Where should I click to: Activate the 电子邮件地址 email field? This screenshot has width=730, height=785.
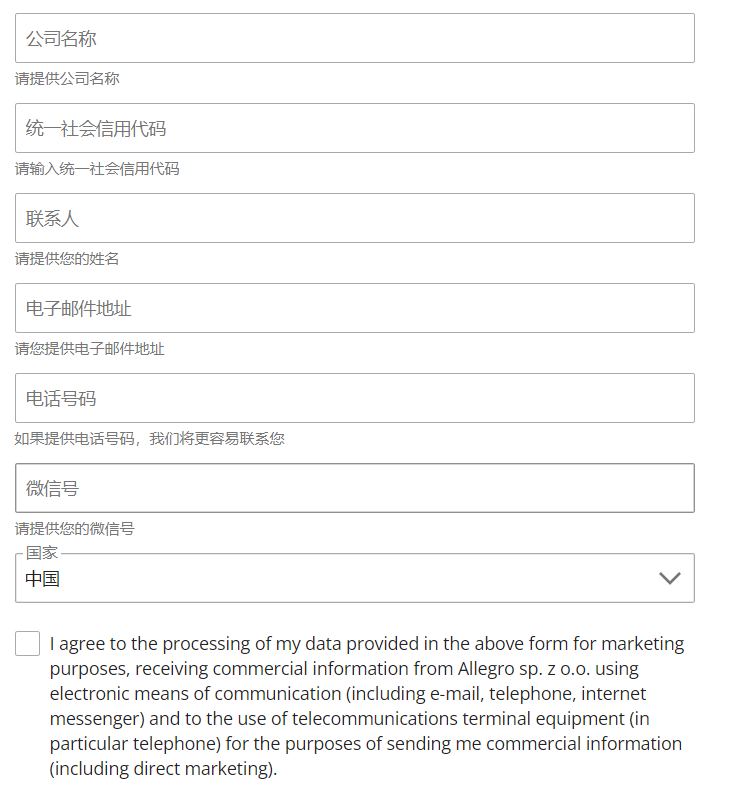tap(354, 308)
